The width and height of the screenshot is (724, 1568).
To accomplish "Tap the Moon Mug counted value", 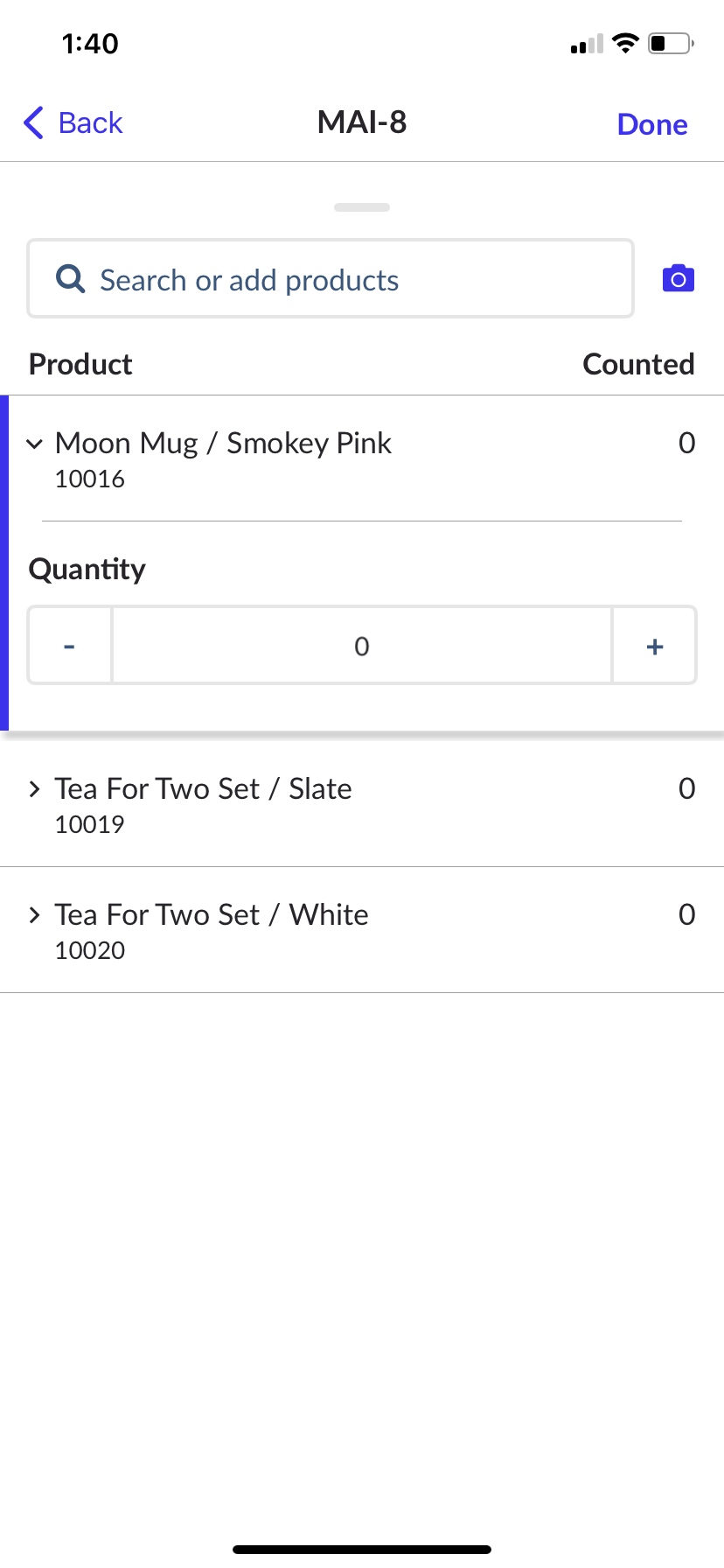I will pos(686,444).
